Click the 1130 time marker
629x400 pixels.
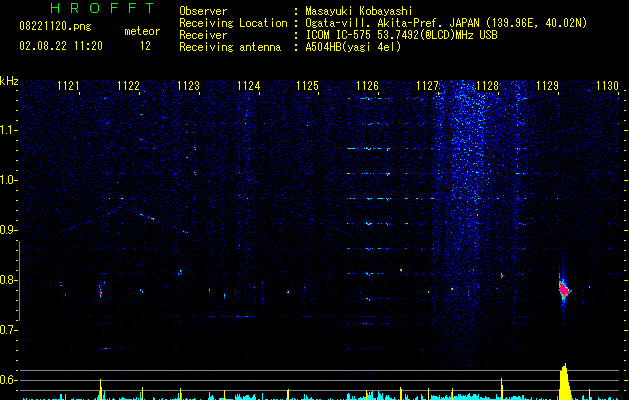tap(607, 86)
